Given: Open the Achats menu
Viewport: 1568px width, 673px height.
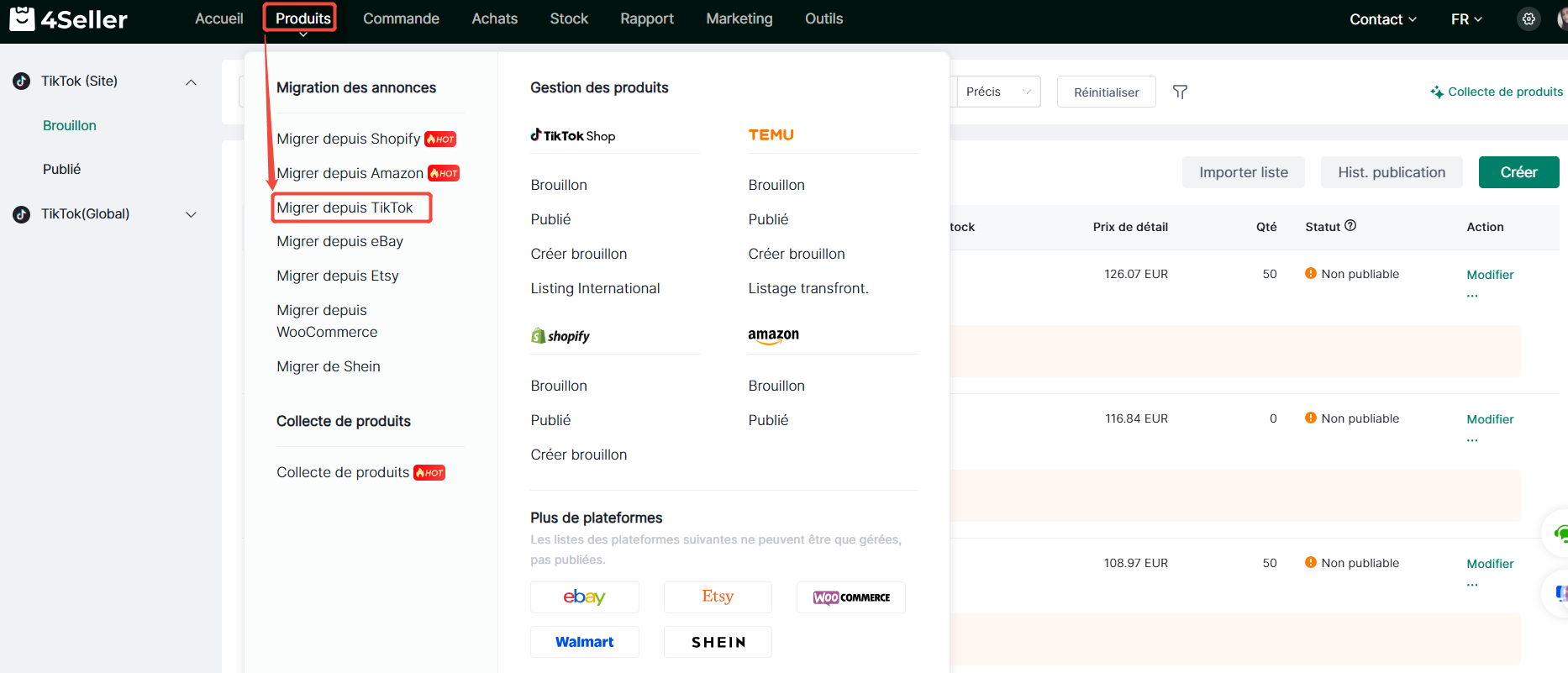Looking at the screenshot, I should point(494,18).
